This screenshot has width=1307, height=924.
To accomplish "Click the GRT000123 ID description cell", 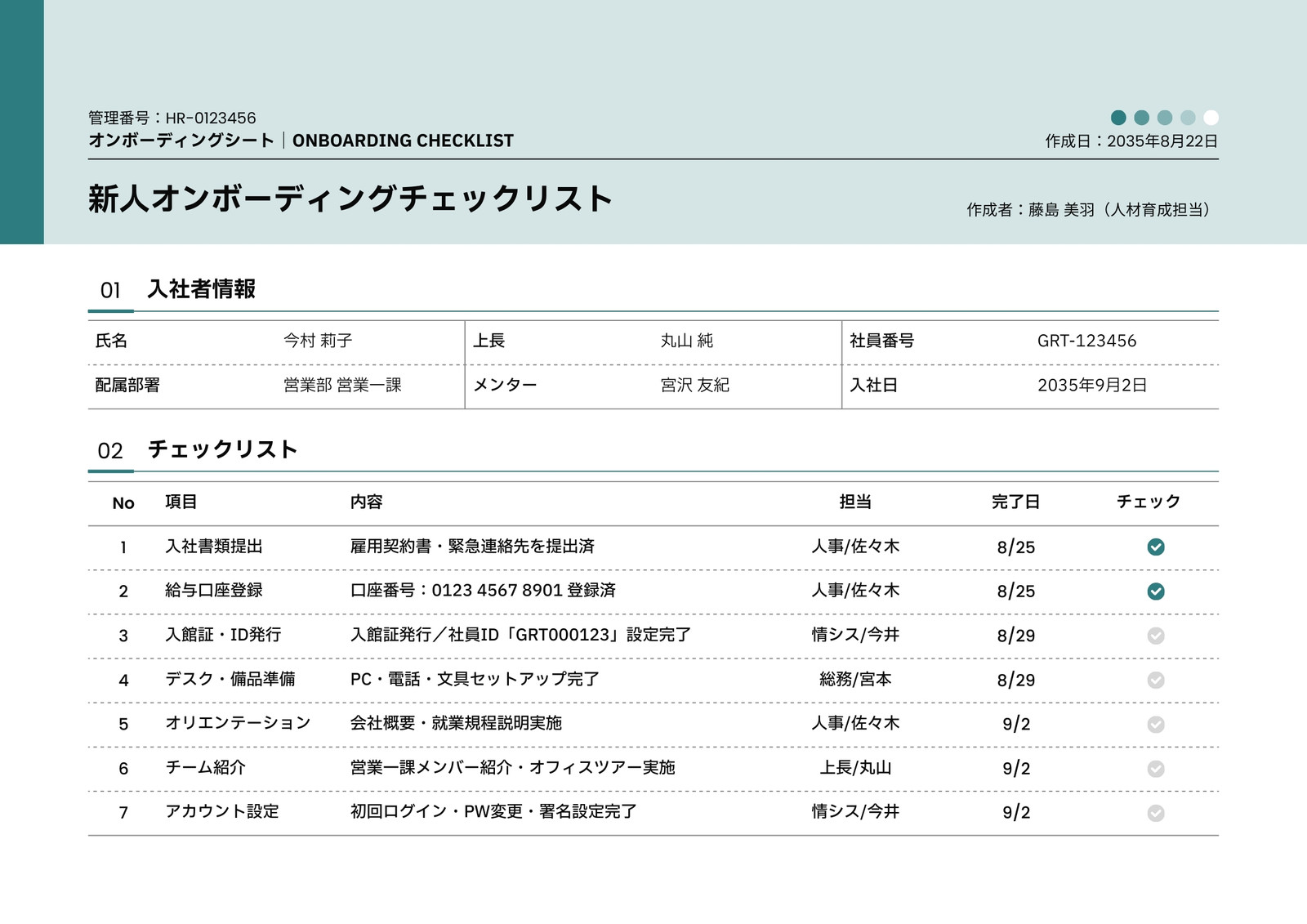I will tap(520, 635).
